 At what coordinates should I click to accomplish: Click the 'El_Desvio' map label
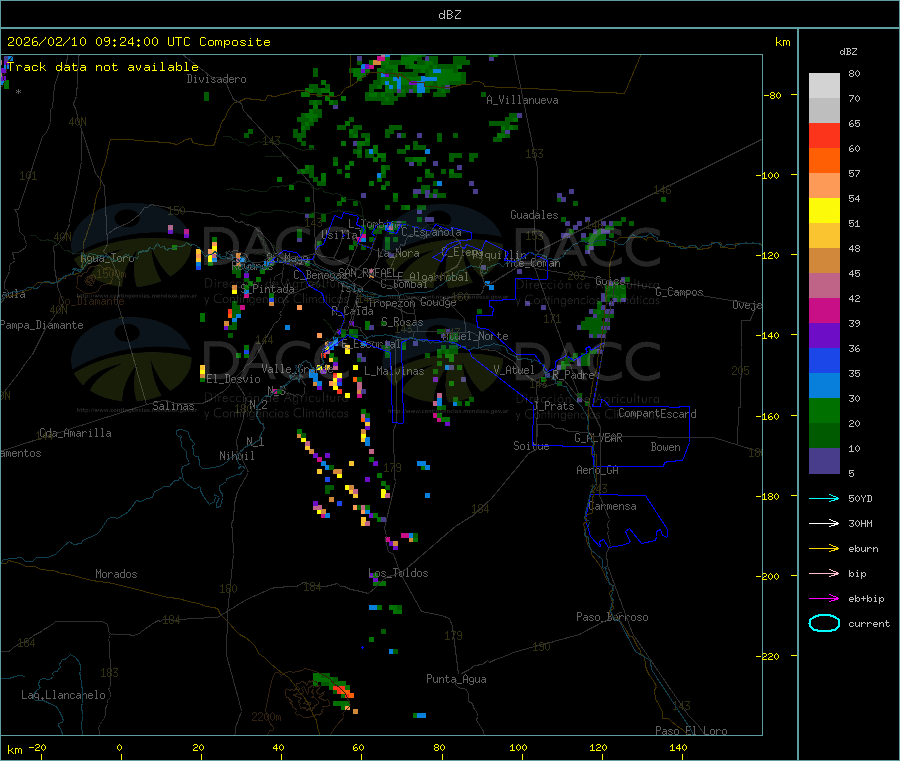point(233,379)
